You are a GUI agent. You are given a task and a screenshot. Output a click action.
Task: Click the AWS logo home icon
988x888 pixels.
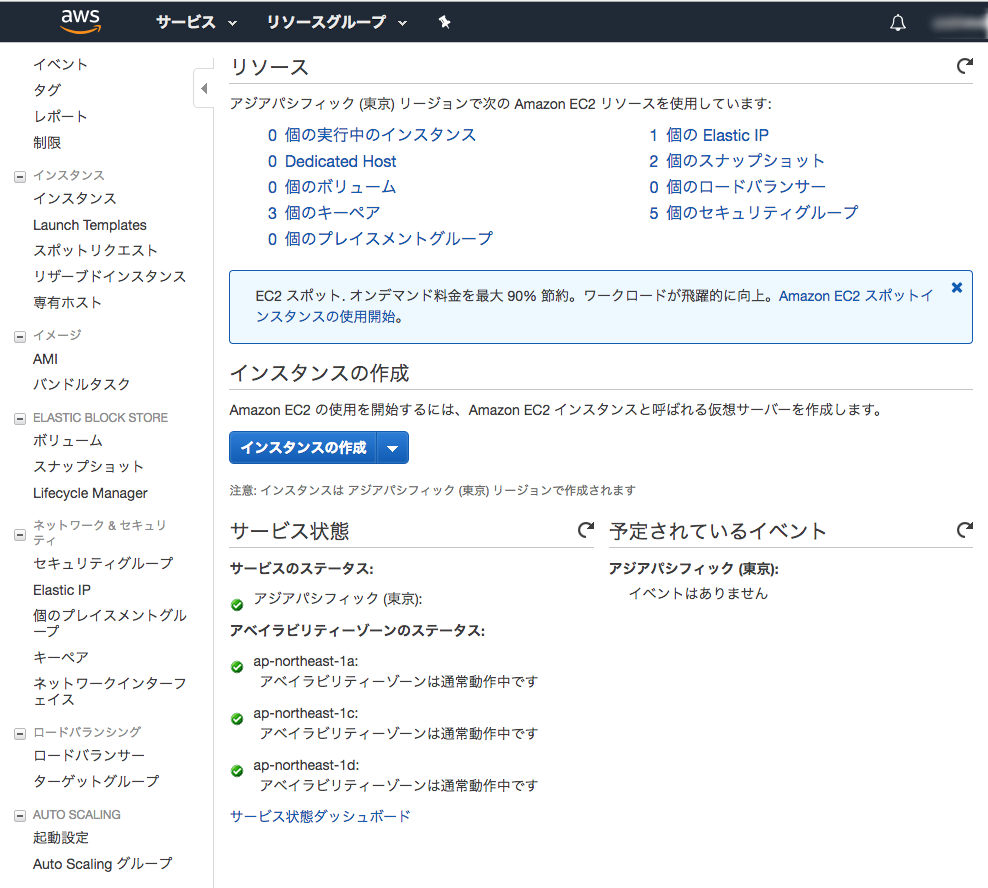[81, 21]
